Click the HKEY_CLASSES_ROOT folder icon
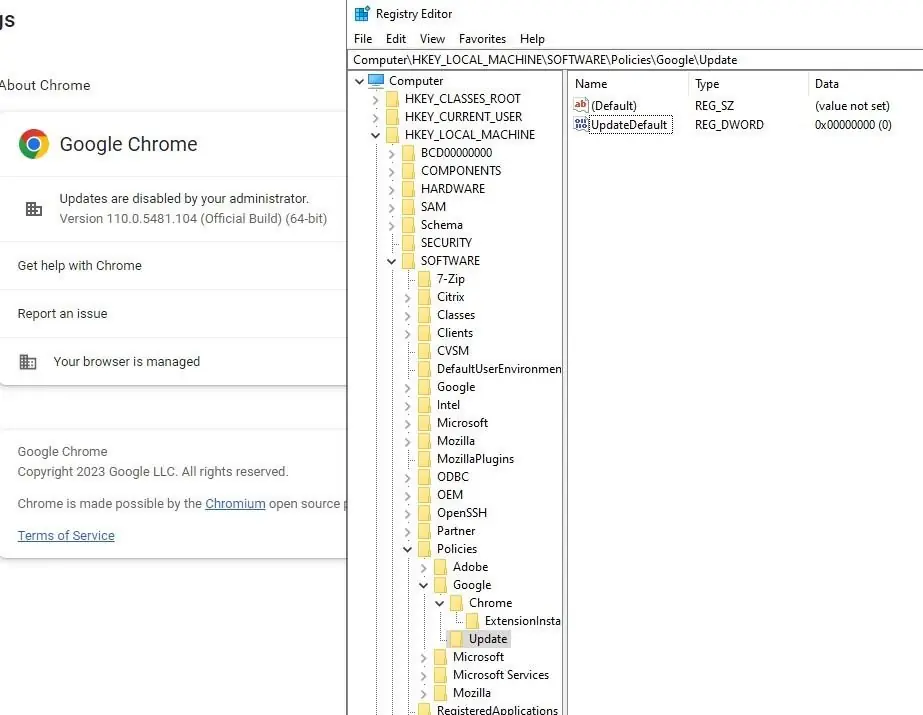Viewport: 923px width, 715px height. tap(392, 99)
